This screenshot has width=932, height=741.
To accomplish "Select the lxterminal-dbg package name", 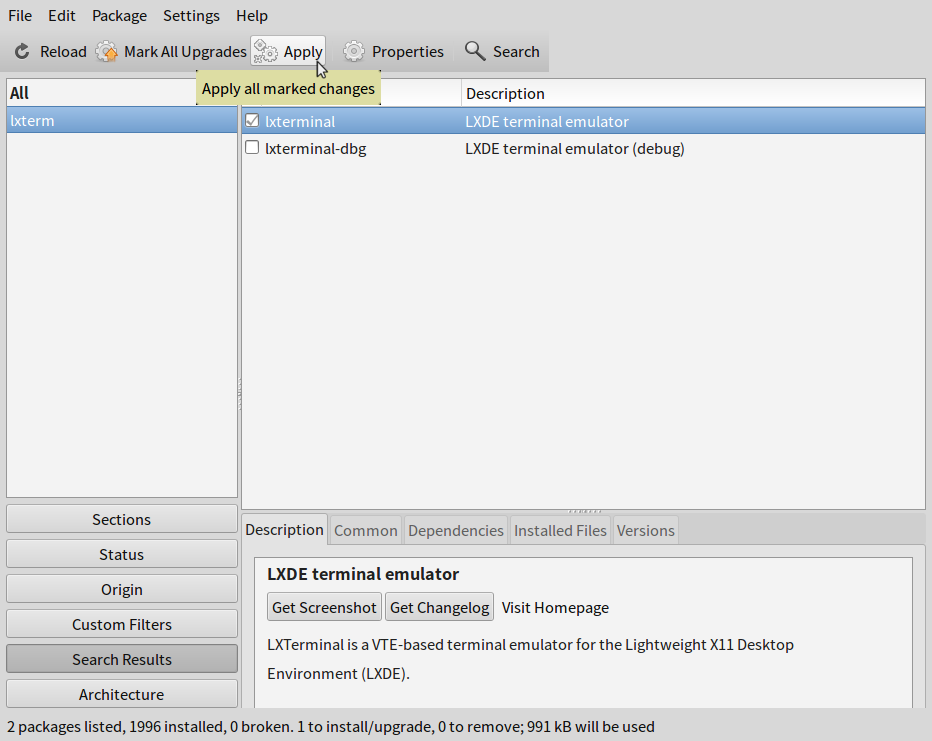I will point(316,149).
